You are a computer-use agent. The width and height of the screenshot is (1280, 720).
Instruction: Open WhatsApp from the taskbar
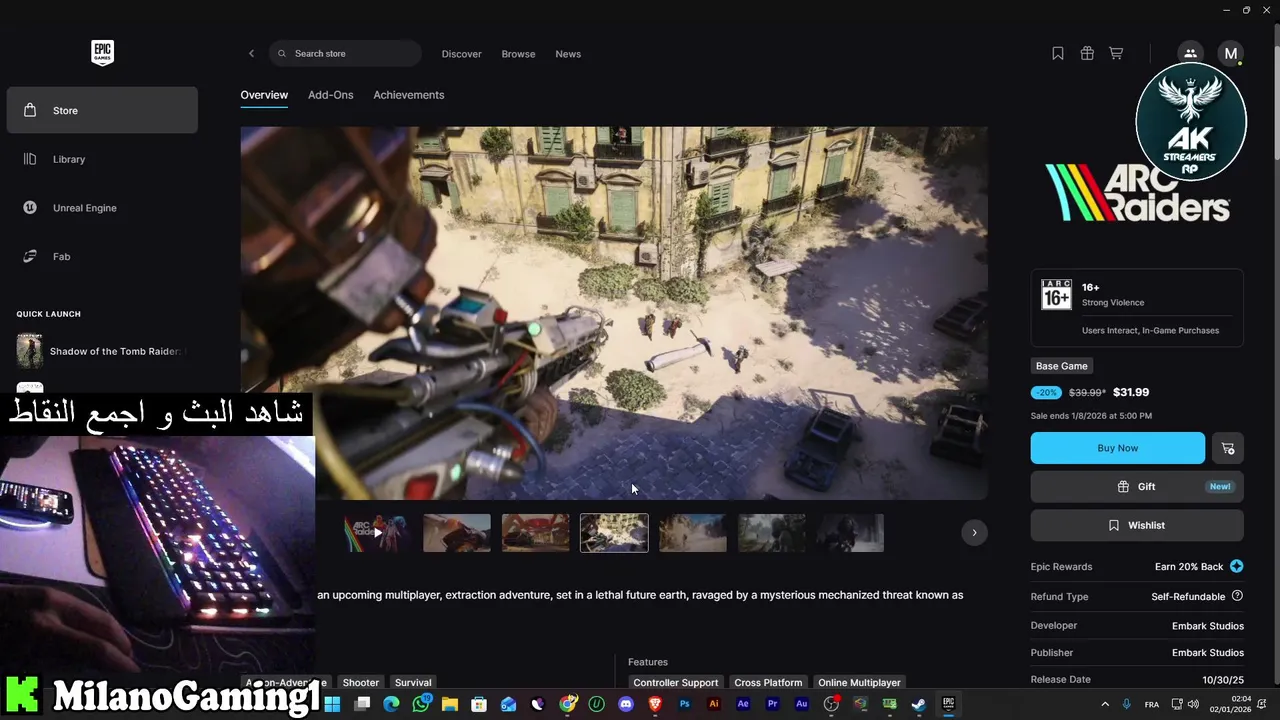point(421,704)
